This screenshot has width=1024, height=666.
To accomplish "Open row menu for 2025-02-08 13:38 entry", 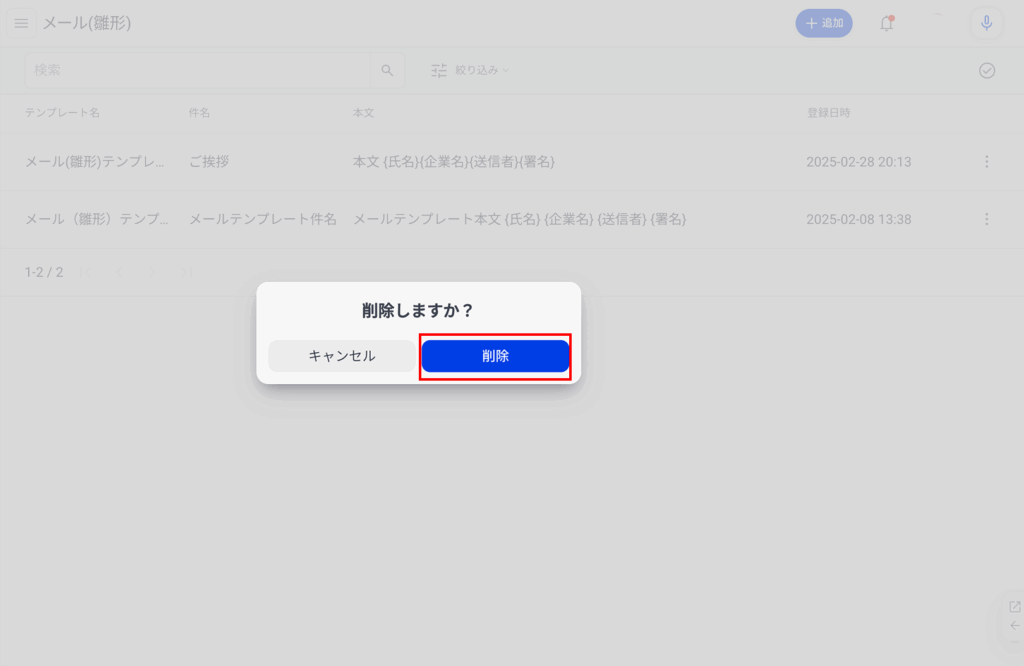I will (x=986, y=219).
